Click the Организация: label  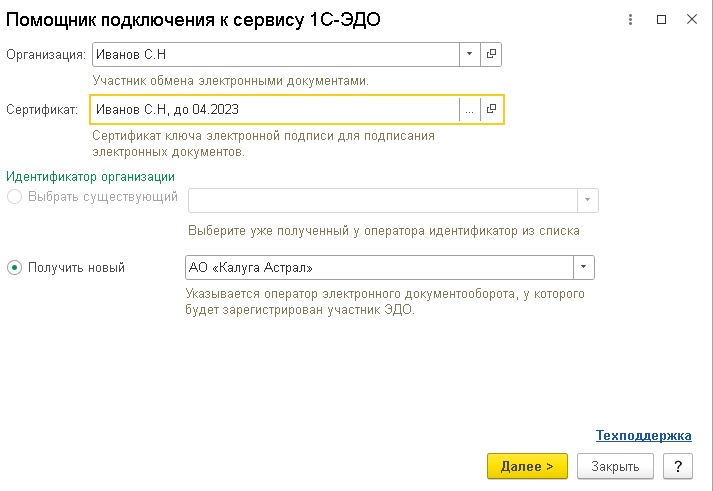coord(46,55)
